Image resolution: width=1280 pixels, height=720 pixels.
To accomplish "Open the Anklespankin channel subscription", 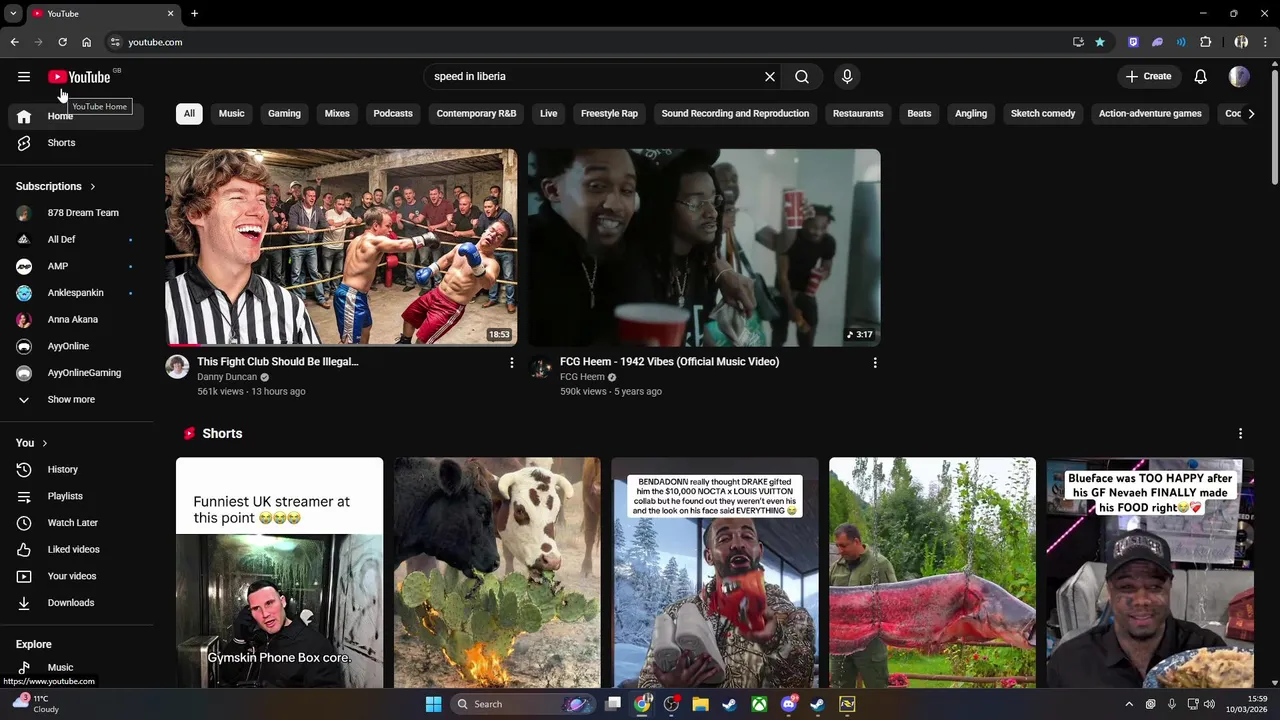I will pyautogui.click(x=77, y=293).
